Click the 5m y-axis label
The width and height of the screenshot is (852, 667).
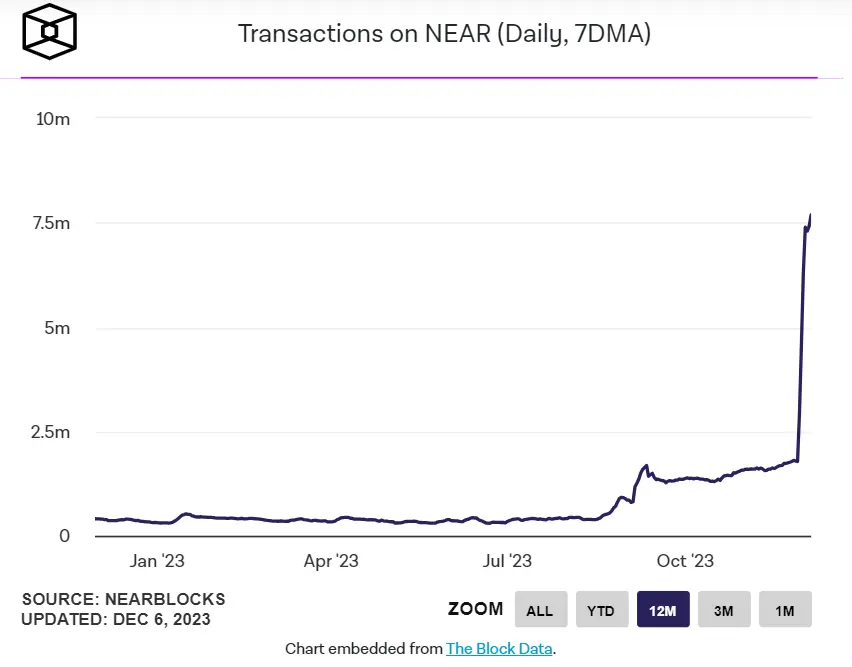coord(58,328)
